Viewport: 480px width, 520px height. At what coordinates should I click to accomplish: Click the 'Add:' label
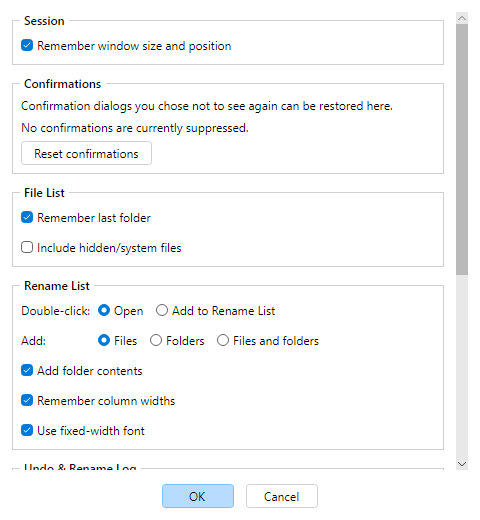[33, 341]
